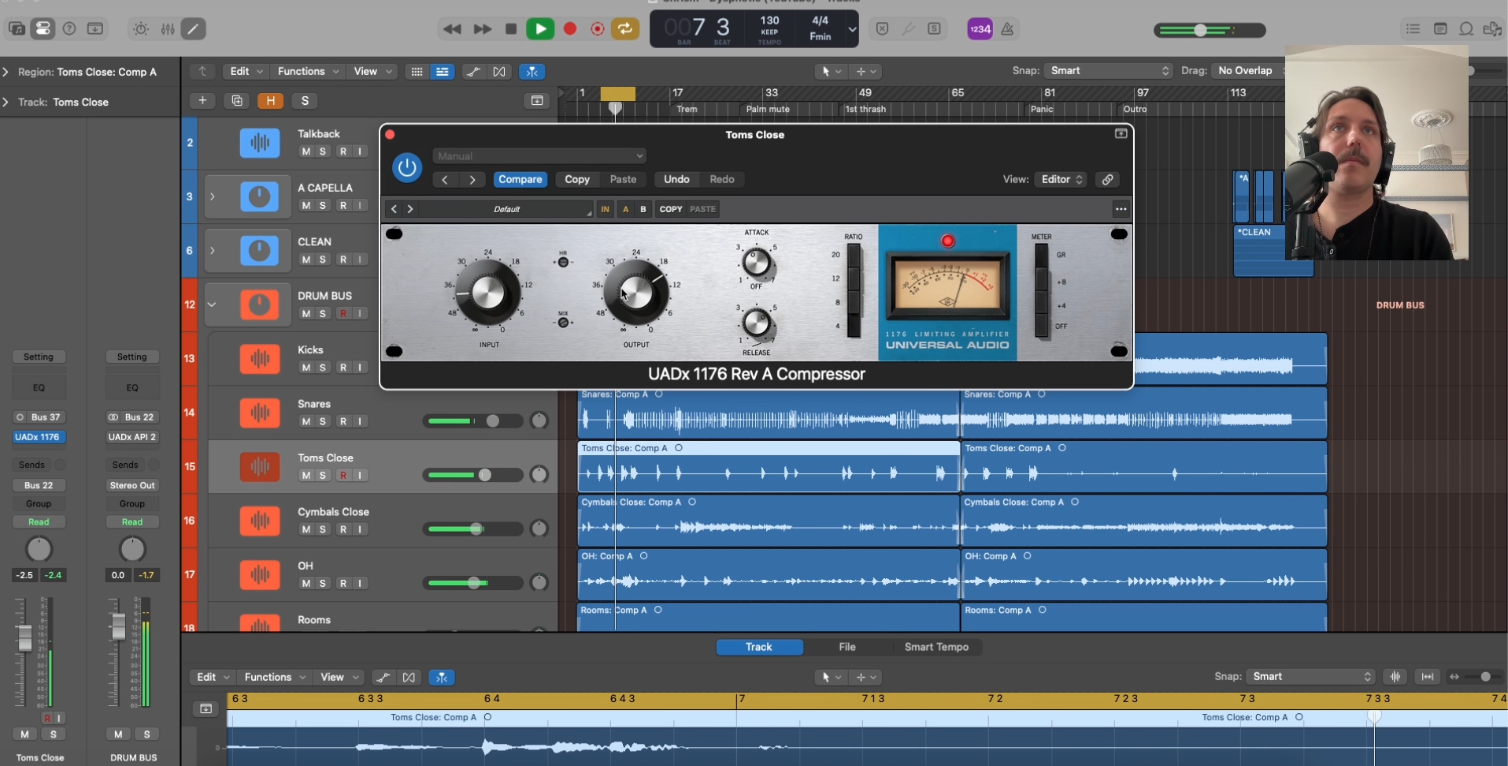
Task: Click the 1176 INPUT knob
Action: pos(488,292)
